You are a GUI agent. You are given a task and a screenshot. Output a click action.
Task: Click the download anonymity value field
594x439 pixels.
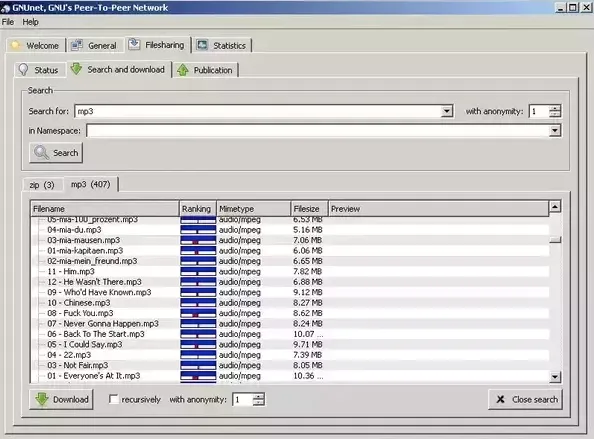click(243, 399)
